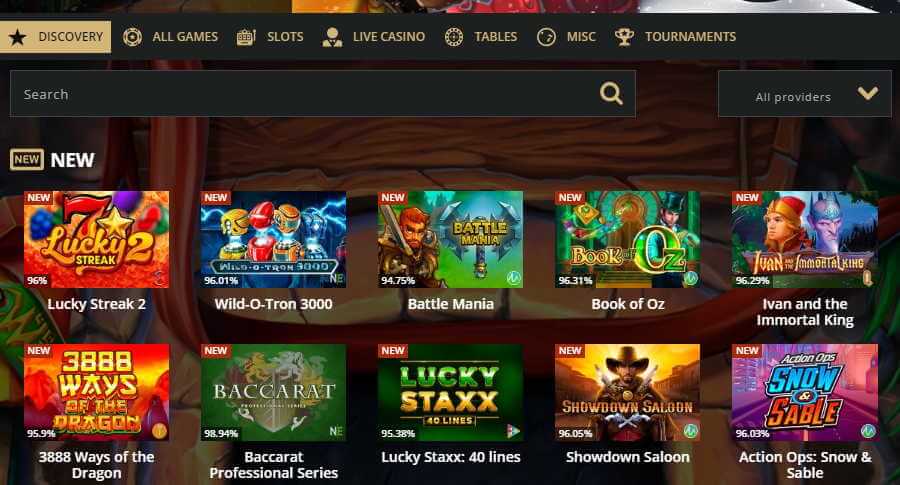
Task: Click the Showdown Saloon title link
Action: (627, 457)
